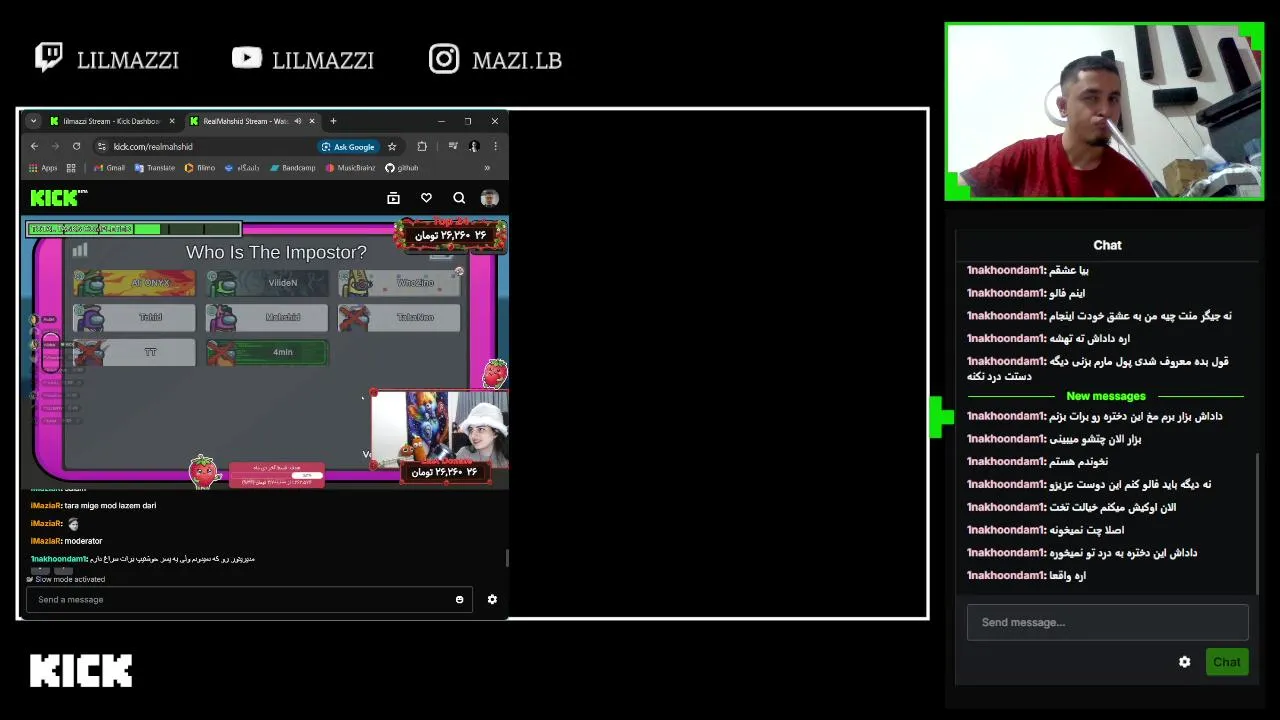Go forward in the browser
This screenshot has height=720, width=1280.
coord(55,146)
